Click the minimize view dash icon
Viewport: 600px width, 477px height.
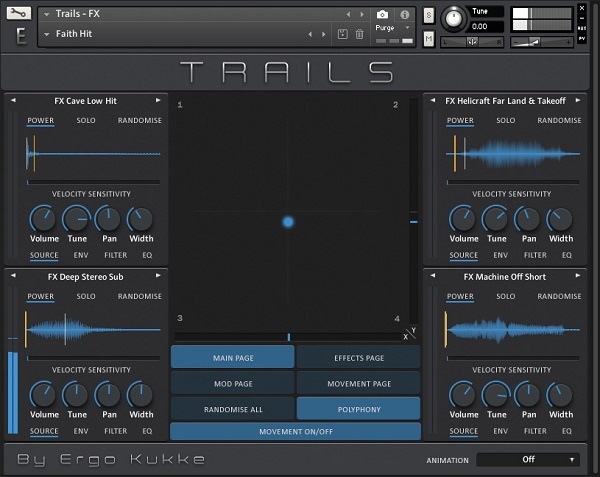pos(582,18)
